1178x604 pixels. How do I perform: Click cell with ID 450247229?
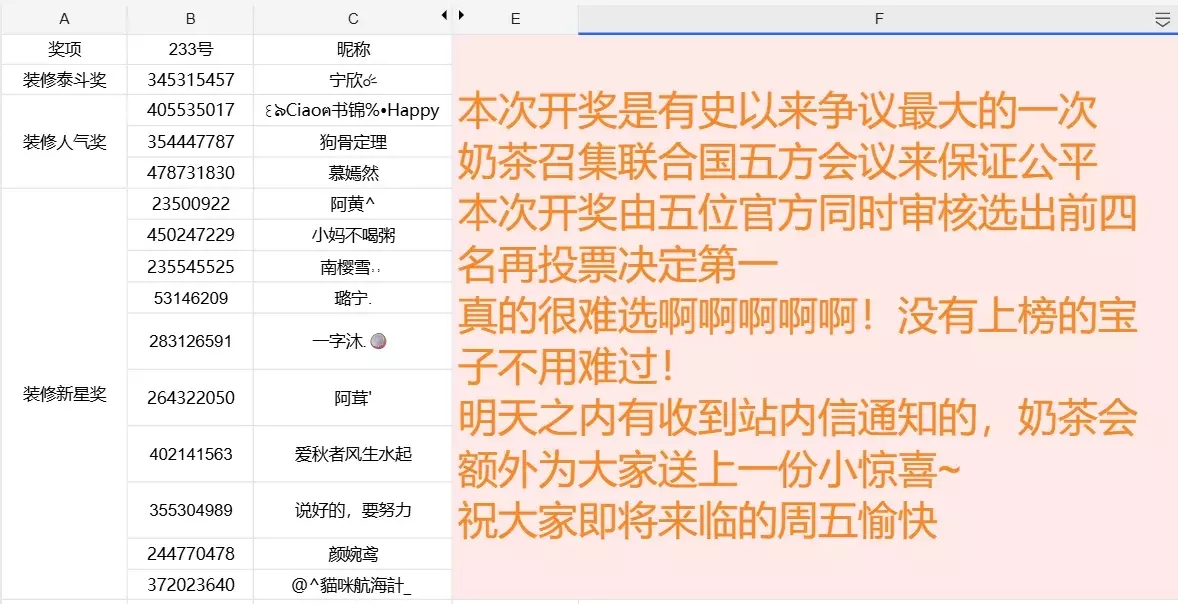[190, 235]
